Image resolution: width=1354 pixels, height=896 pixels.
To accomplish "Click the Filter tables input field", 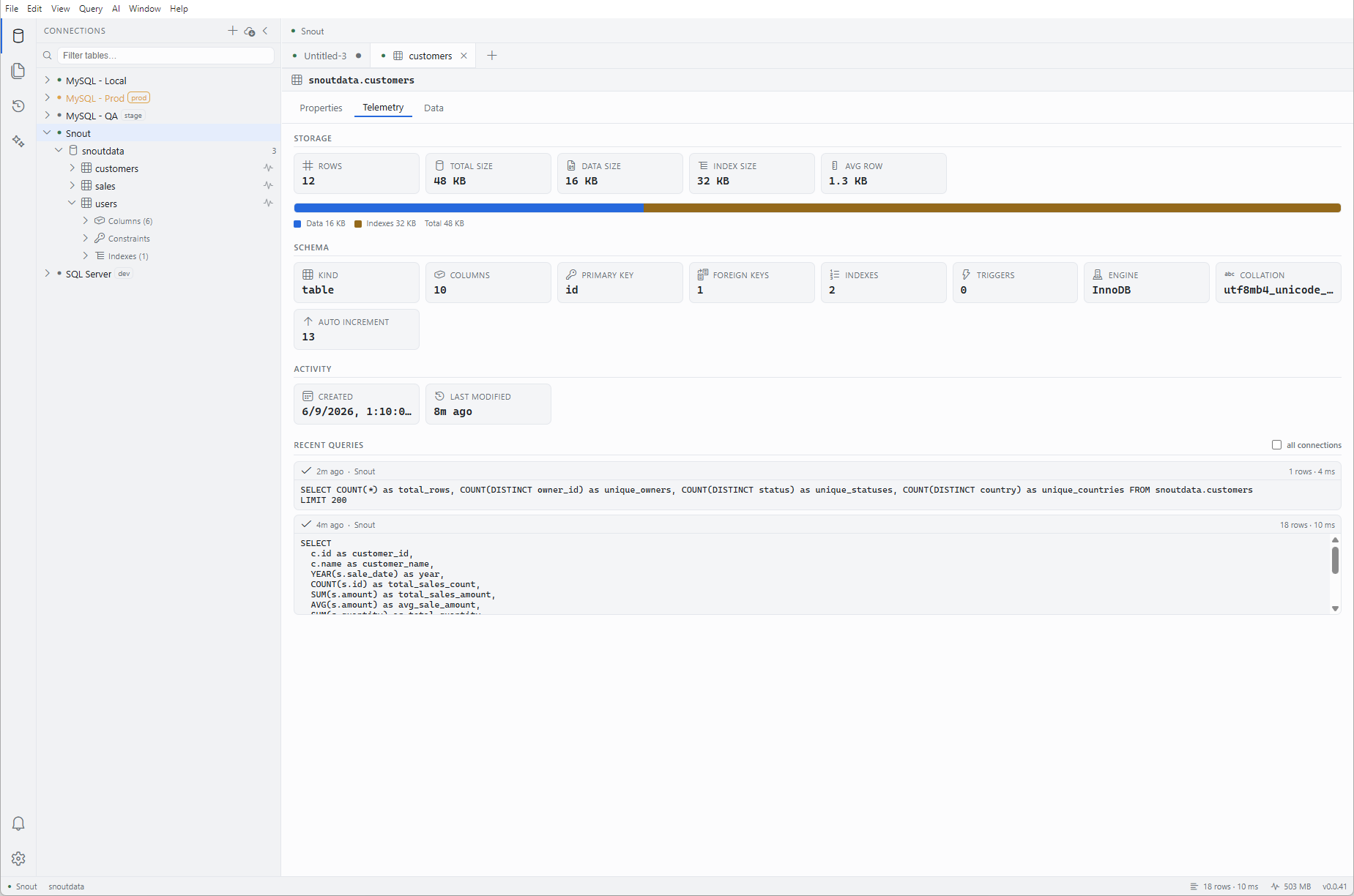I will point(165,56).
